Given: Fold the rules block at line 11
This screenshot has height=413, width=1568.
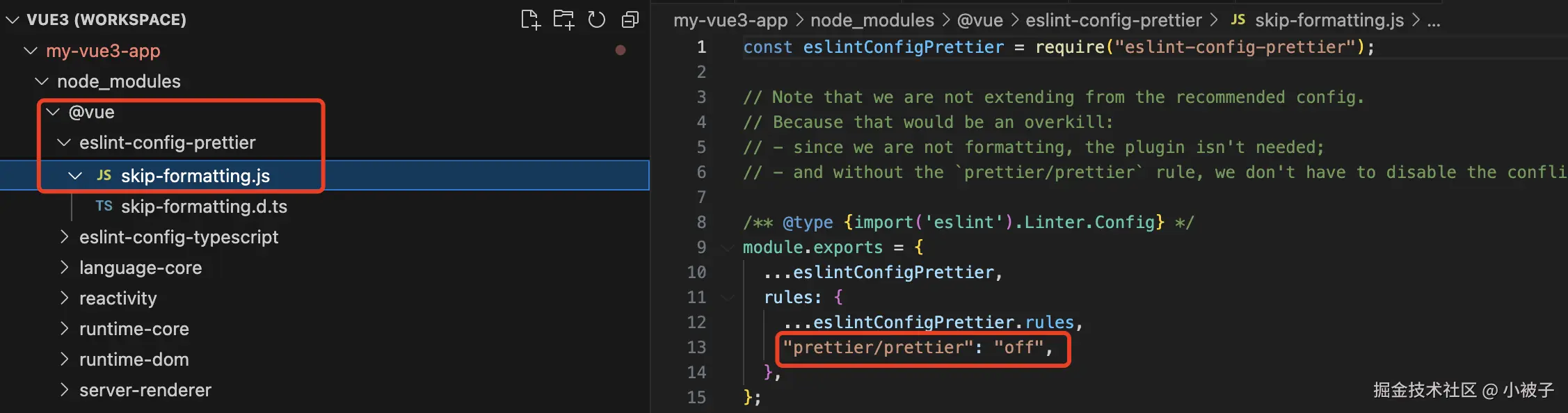Looking at the screenshot, I should pos(728,298).
